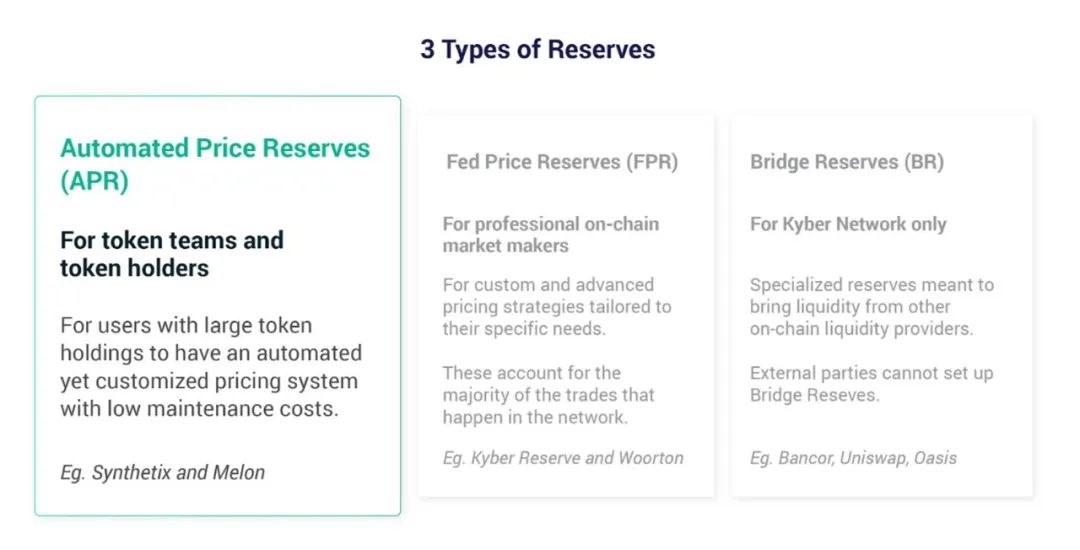Click 'For token teams and token holders' subtitle

pos(172,254)
